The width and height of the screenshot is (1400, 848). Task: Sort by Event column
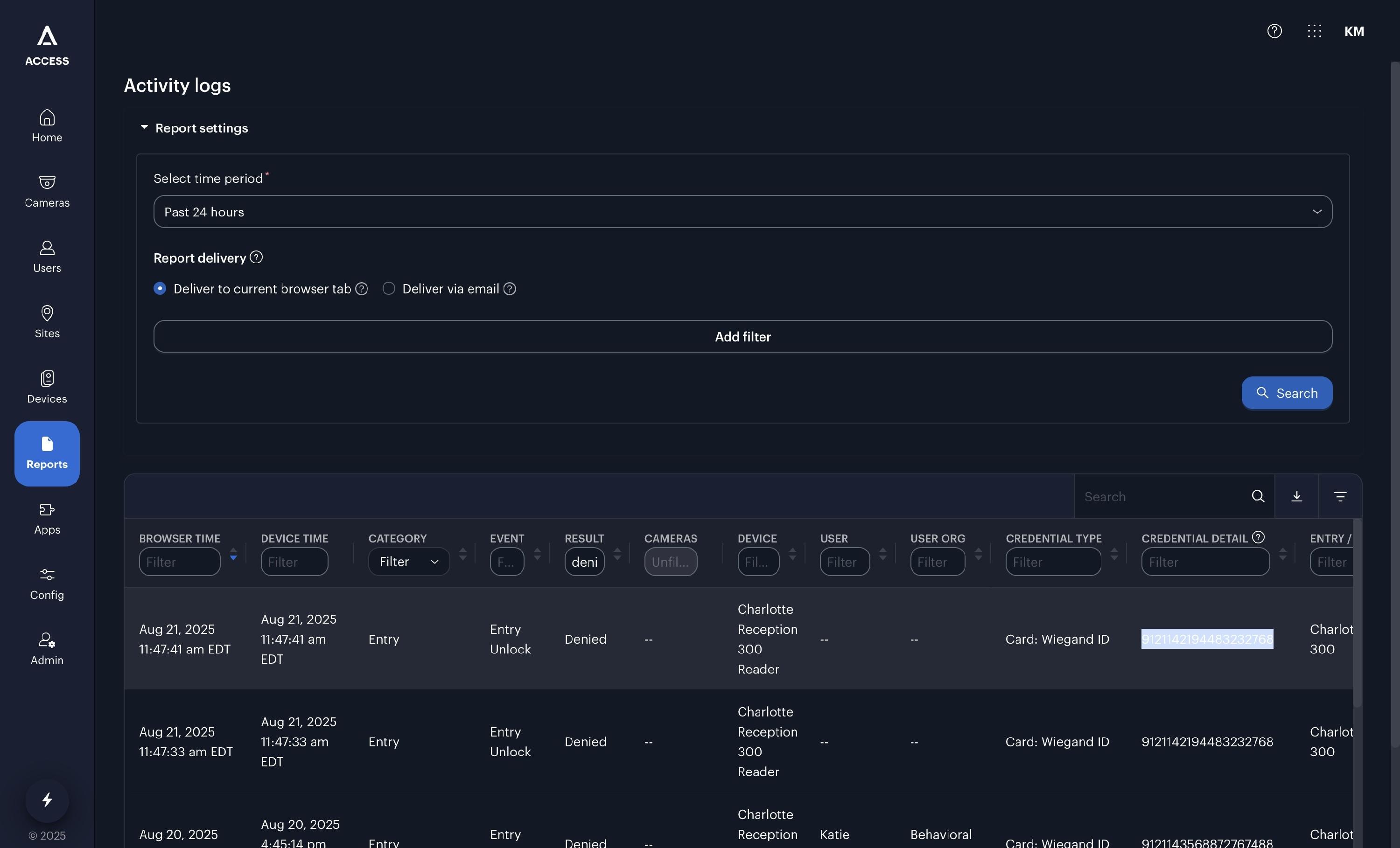537,554
